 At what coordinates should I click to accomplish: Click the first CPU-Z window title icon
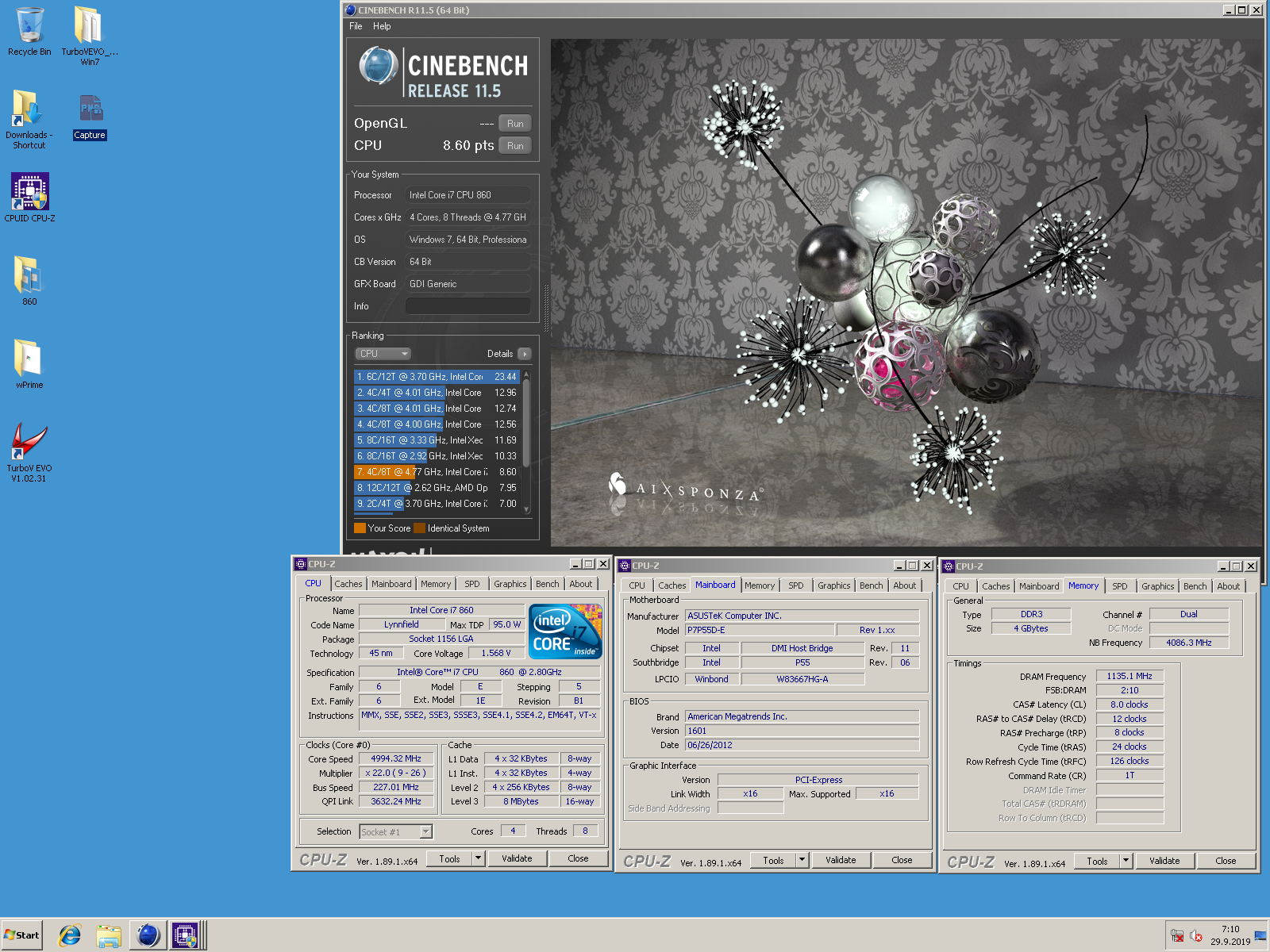(x=301, y=564)
